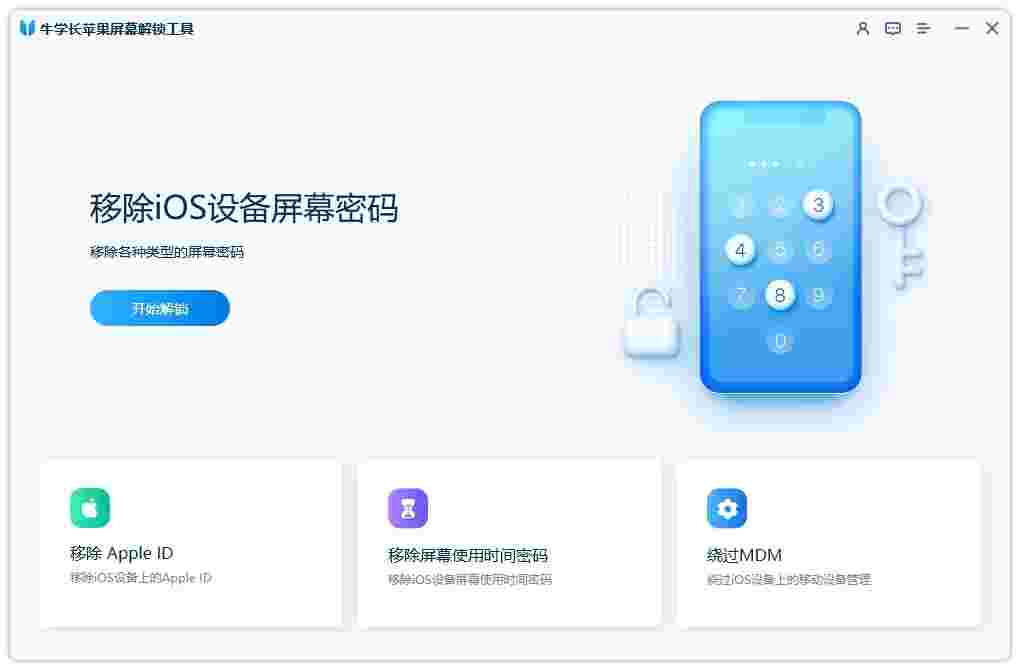Click the green Apple ID icon
Viewport: 1020px width, 670px height.
pos(90,507)
